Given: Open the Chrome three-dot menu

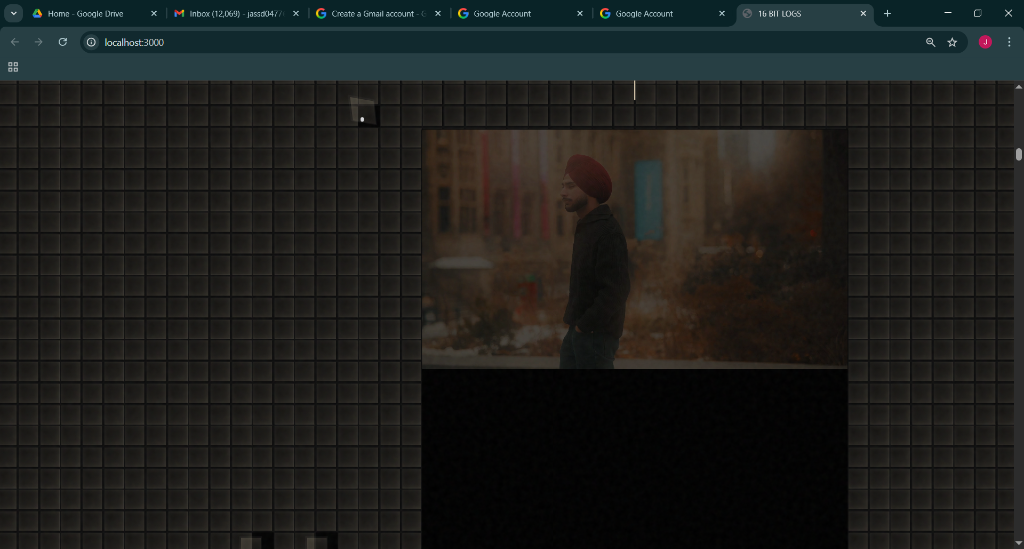Looking at the screenshot, I should tap(1009, 42).
